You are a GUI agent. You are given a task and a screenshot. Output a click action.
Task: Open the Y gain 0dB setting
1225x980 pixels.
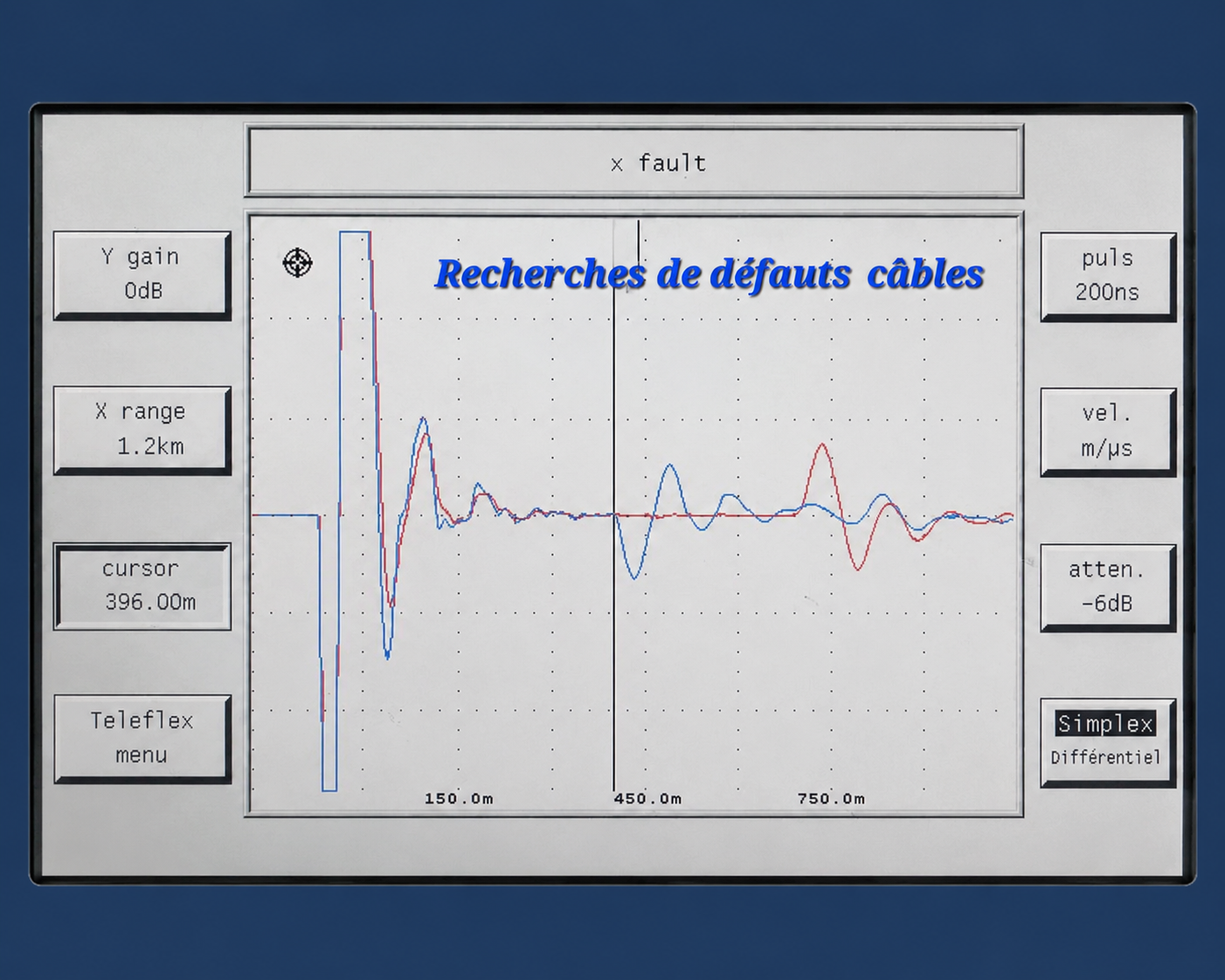(142, 275)
